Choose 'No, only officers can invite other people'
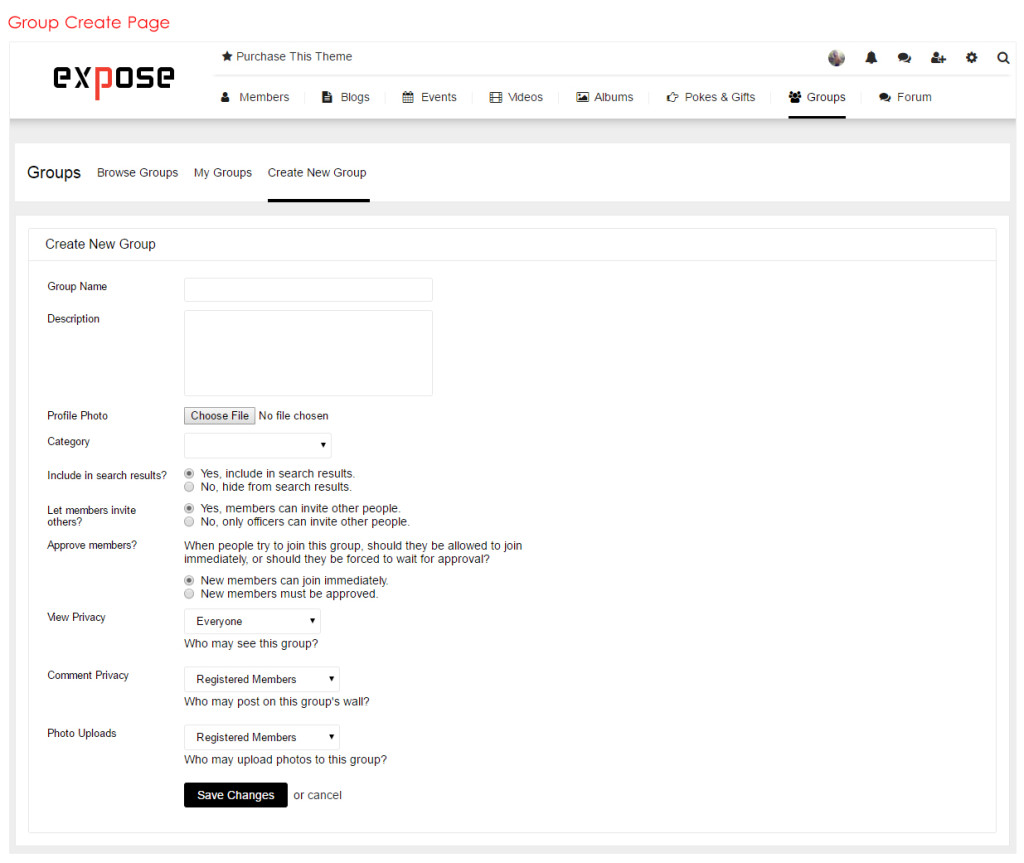Viewport: 1024px width, 863px height. pyautogui.click(x=189, y=521)
